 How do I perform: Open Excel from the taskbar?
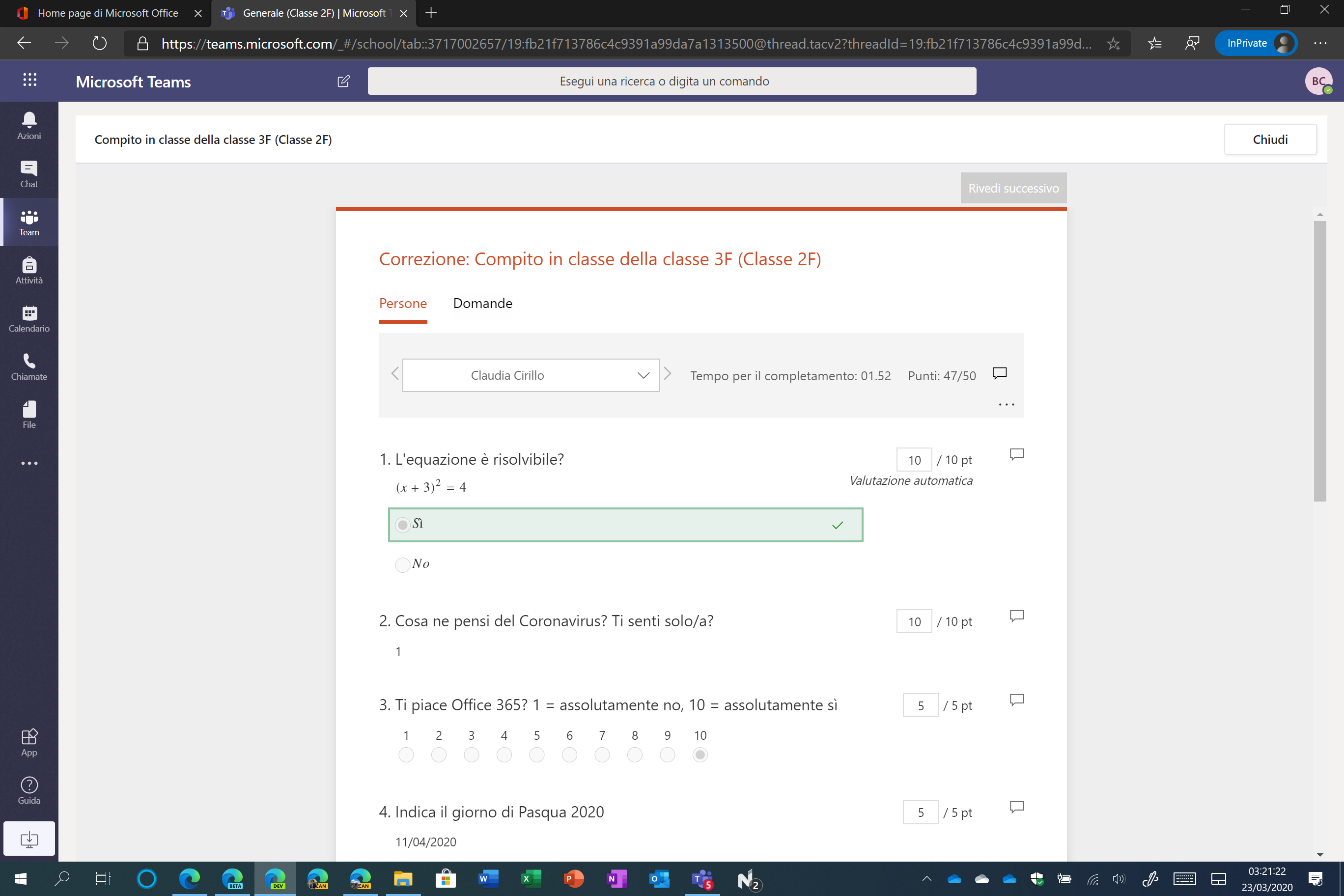pos(531,879)
